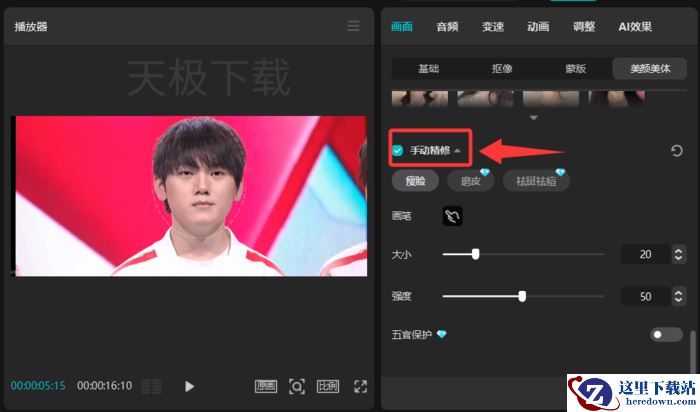Viewport: 700px width, 412px height.
Task: Click the current timecode 00:00:05:15
Action: [x=38, y=386]
